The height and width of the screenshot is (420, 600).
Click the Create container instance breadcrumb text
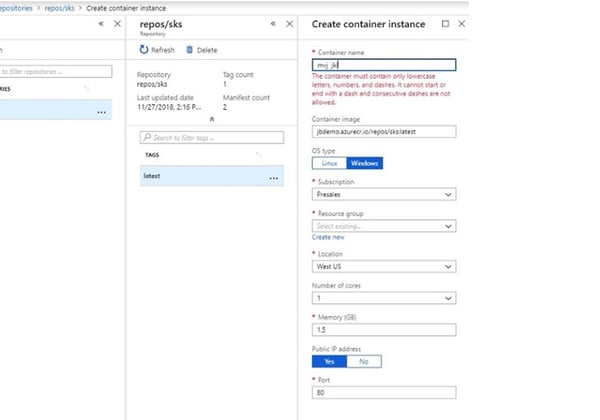tap(126, 8)
